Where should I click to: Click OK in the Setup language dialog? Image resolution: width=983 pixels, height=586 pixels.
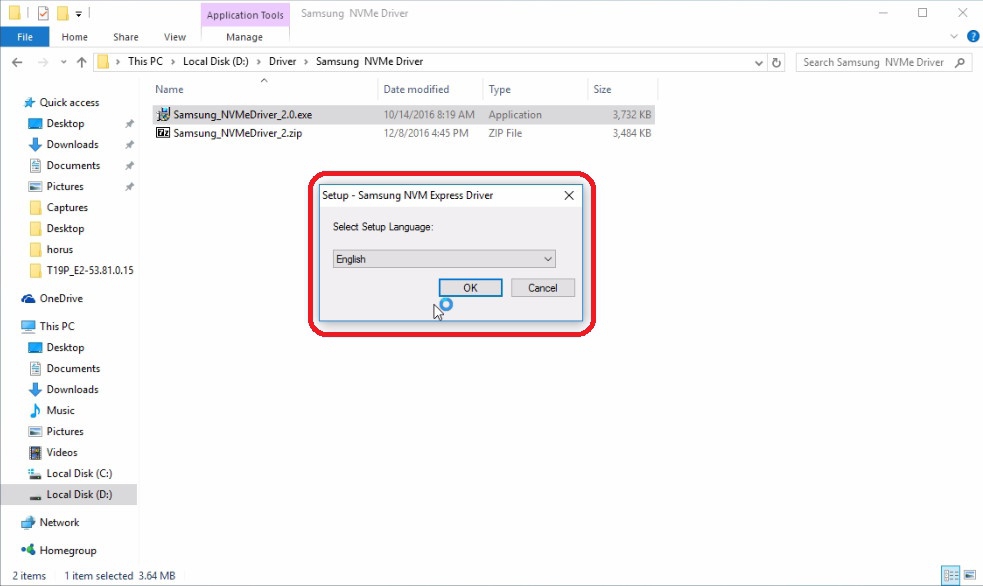pyautogui.click(x=470, y=288)
